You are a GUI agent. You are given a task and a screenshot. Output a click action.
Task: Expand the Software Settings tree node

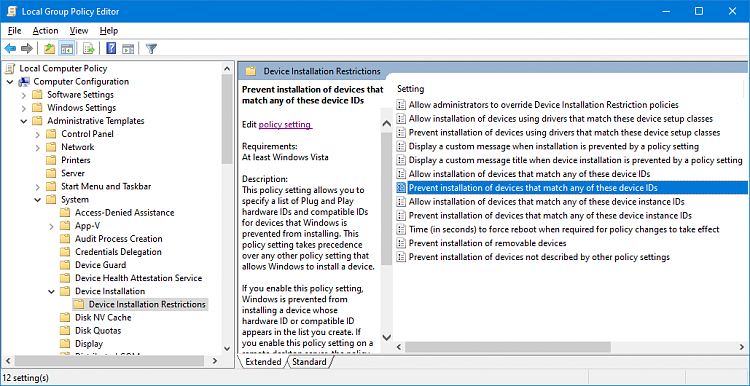coord(23,95)
